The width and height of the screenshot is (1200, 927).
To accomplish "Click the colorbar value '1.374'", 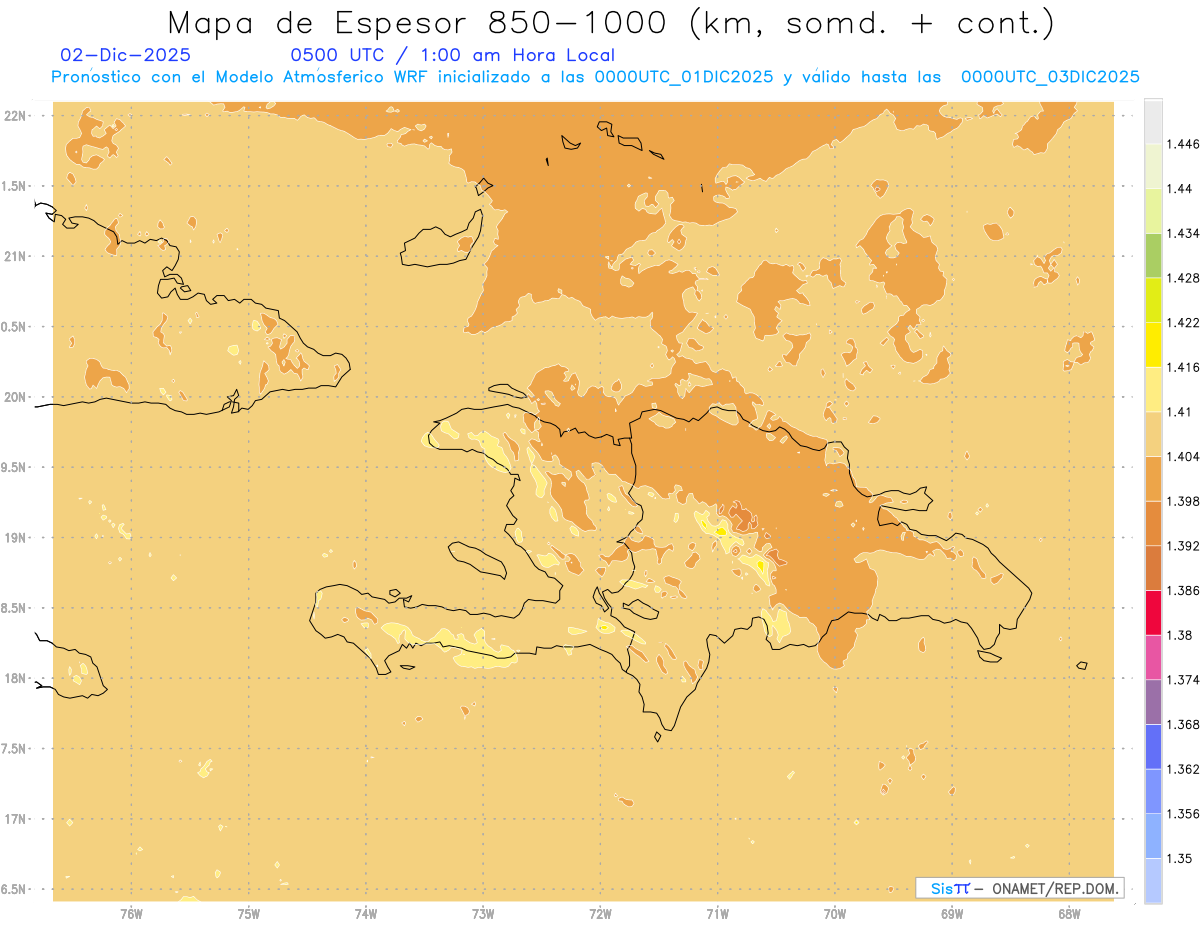I will coord(1183,680).
